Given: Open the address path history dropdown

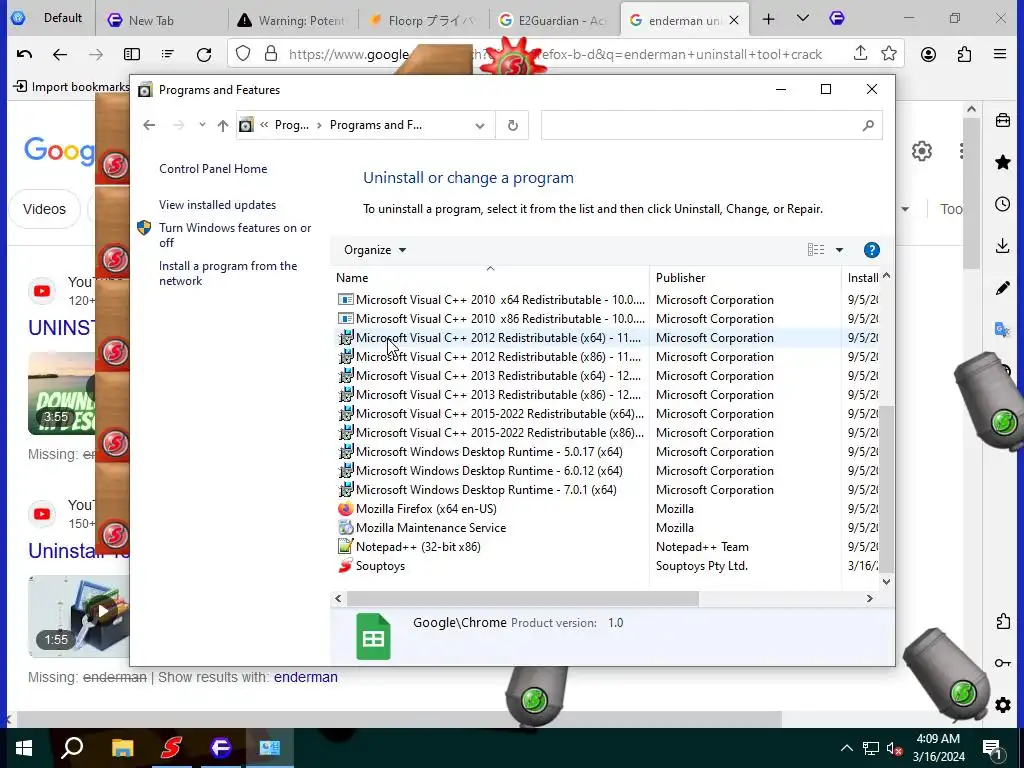Looking at the screenshot, I should [480, 125].
